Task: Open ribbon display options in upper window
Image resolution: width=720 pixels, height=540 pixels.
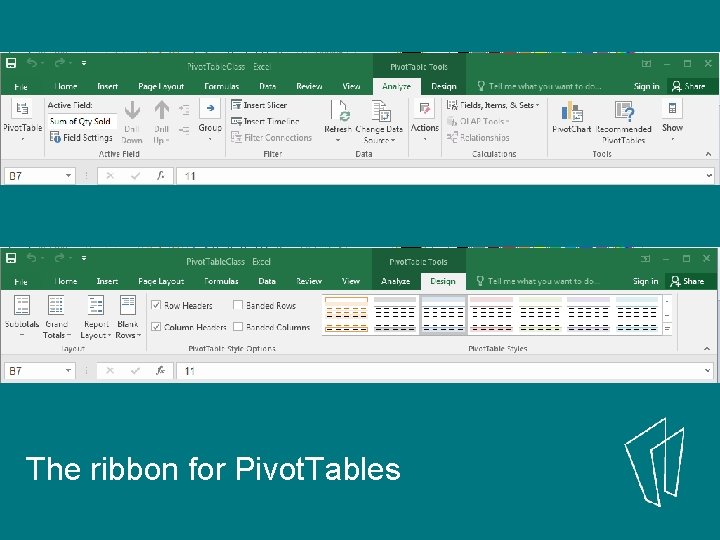Action: tap(647, 63)
